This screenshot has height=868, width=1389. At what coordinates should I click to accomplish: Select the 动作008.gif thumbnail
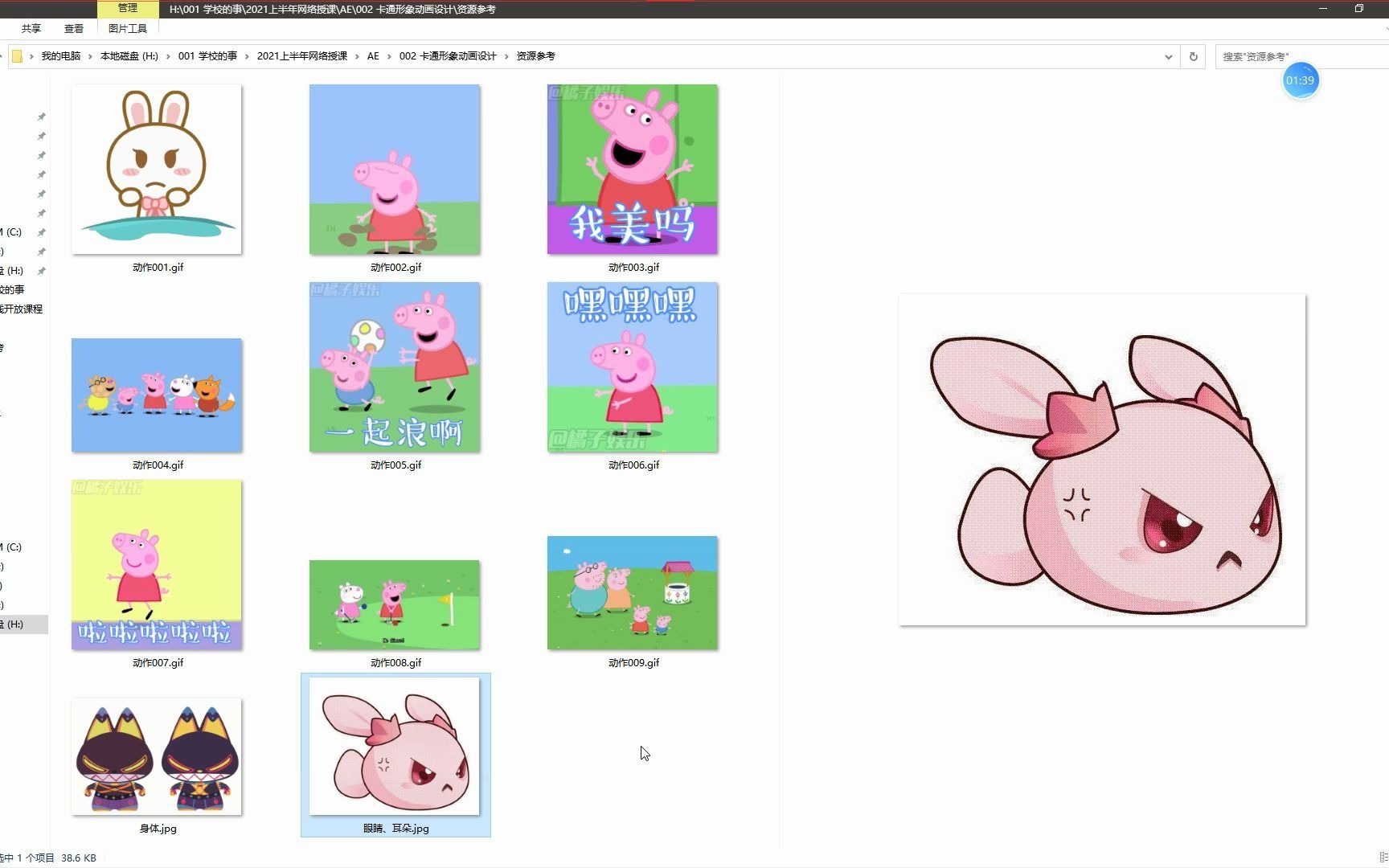(x=395, y=605)
